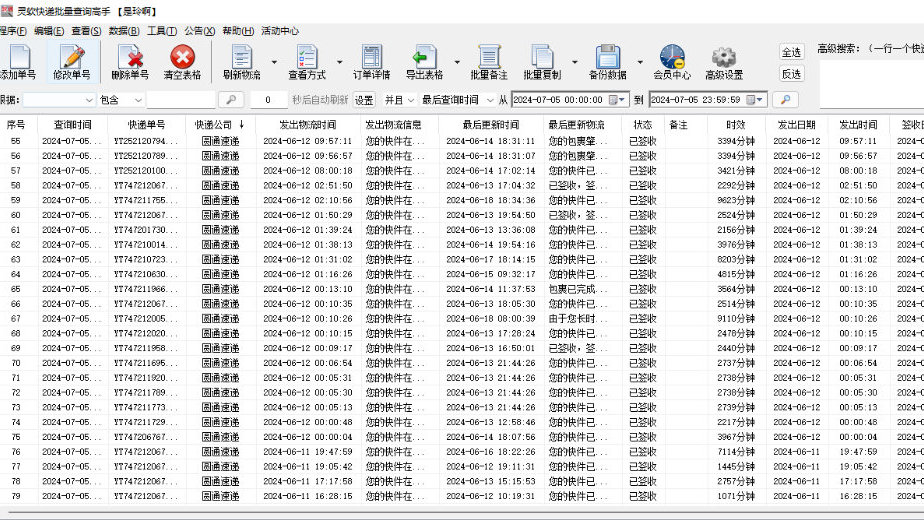Click the 反选 invert selection button
The image size is (924, 520).
[x=791, y=74]
